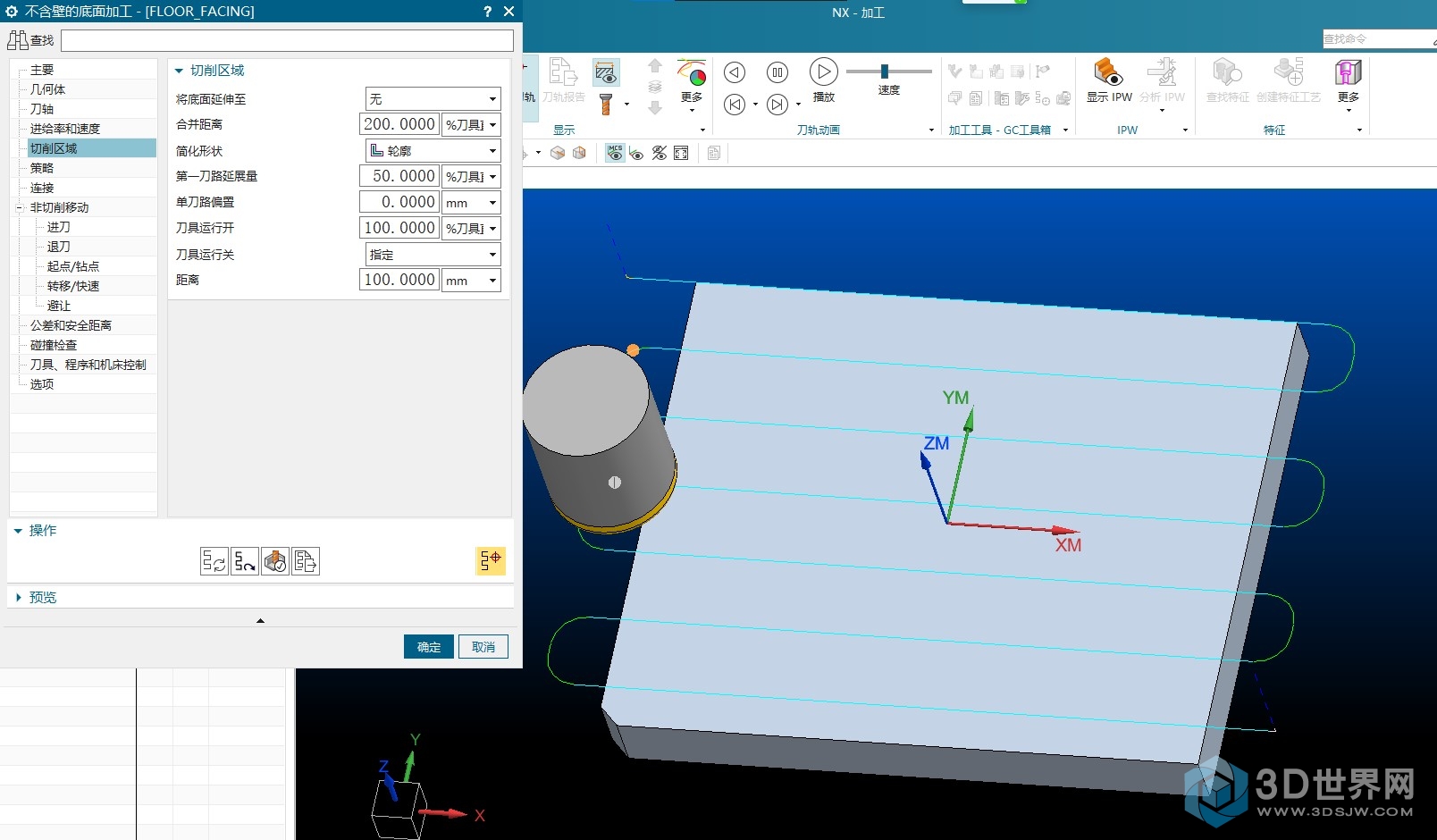This screenshot has width=1437, height=840.
Task: Collapse dialog with the up arrow
Action: [260, 620]
